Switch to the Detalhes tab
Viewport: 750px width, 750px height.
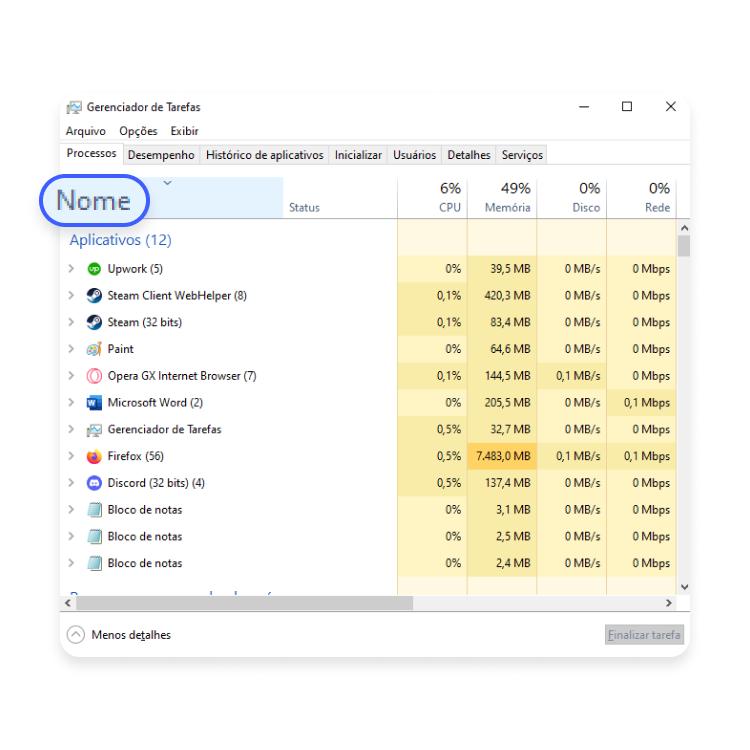click(x=469, y=155)
